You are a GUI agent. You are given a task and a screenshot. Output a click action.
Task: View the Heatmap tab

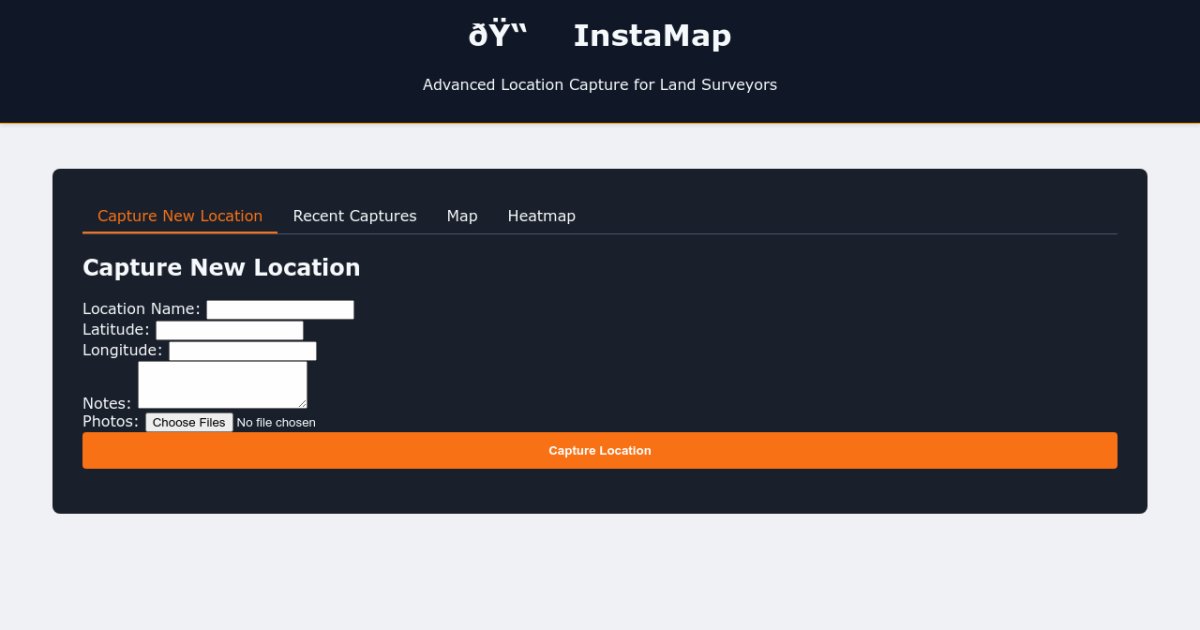coord(541,215)
